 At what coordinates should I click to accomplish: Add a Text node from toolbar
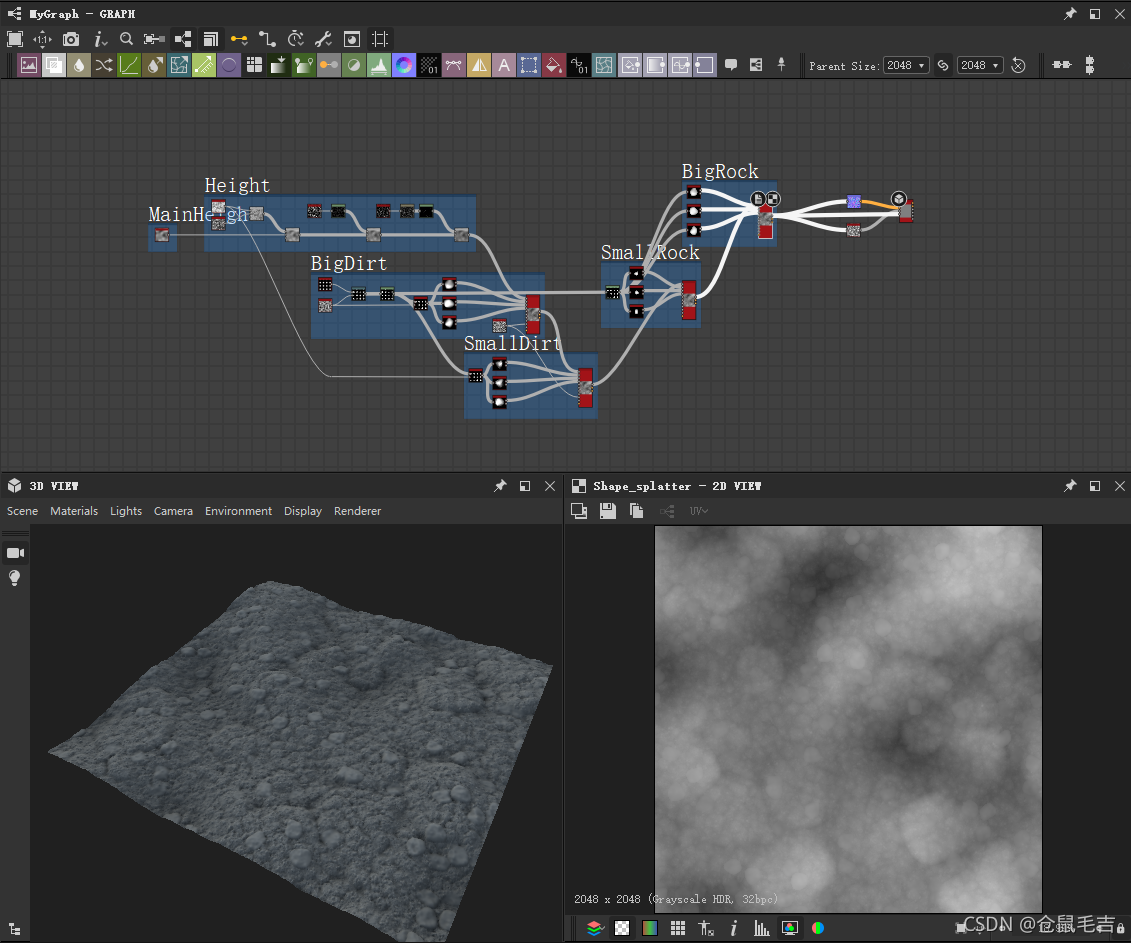(x=504, y=65)
